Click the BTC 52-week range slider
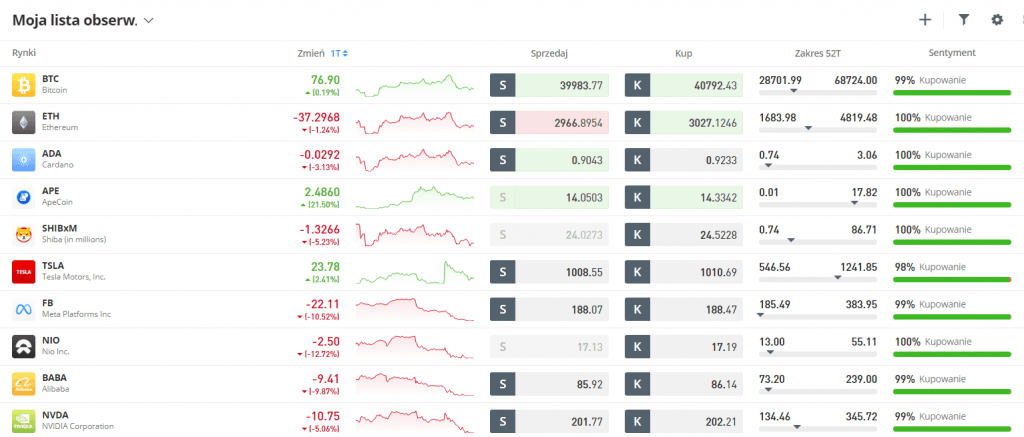The width and height of the screenshot is (1024, 437). point(817,92)
